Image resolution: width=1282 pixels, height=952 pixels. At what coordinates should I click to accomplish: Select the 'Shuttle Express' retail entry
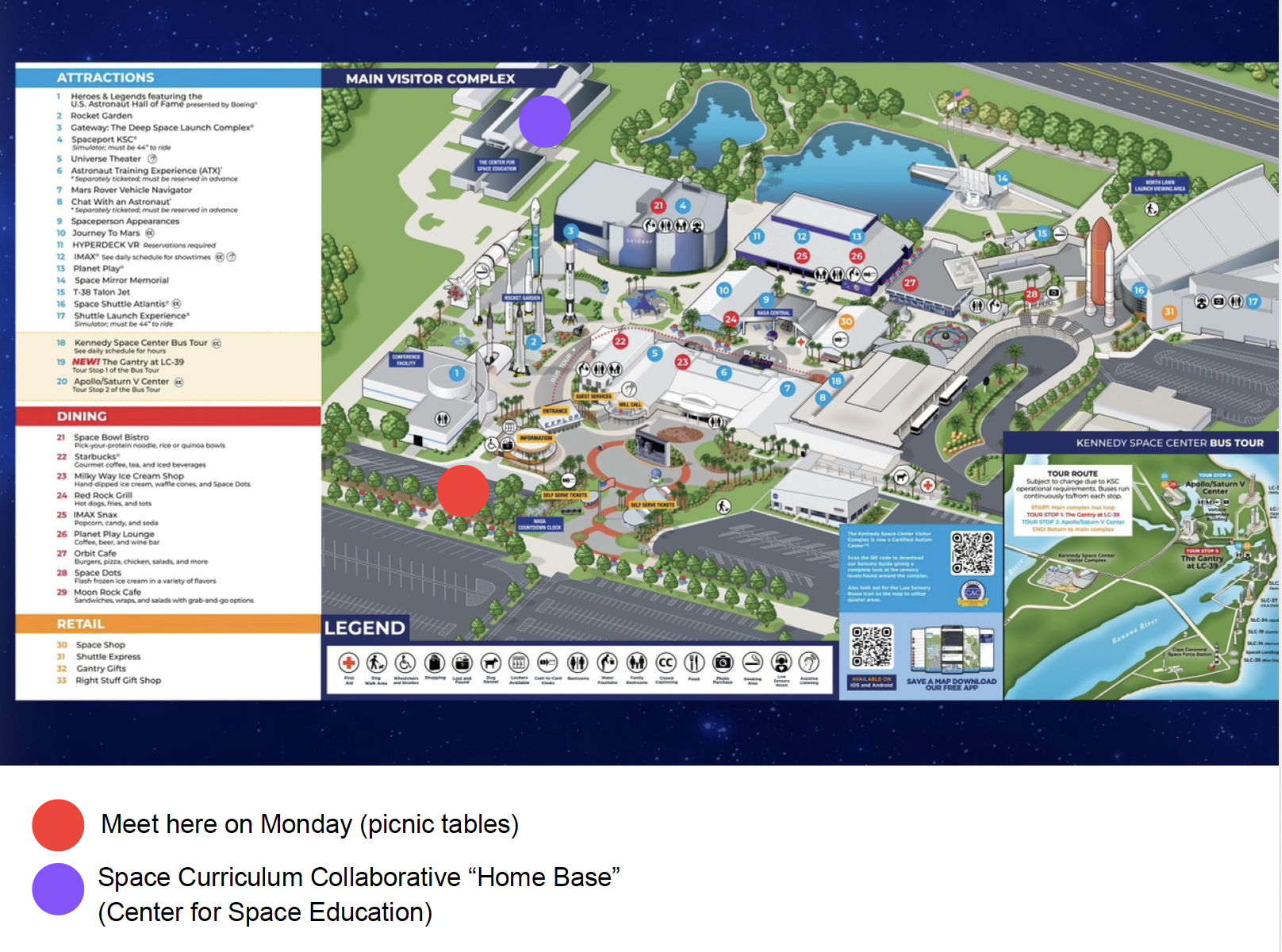[108, 657]
